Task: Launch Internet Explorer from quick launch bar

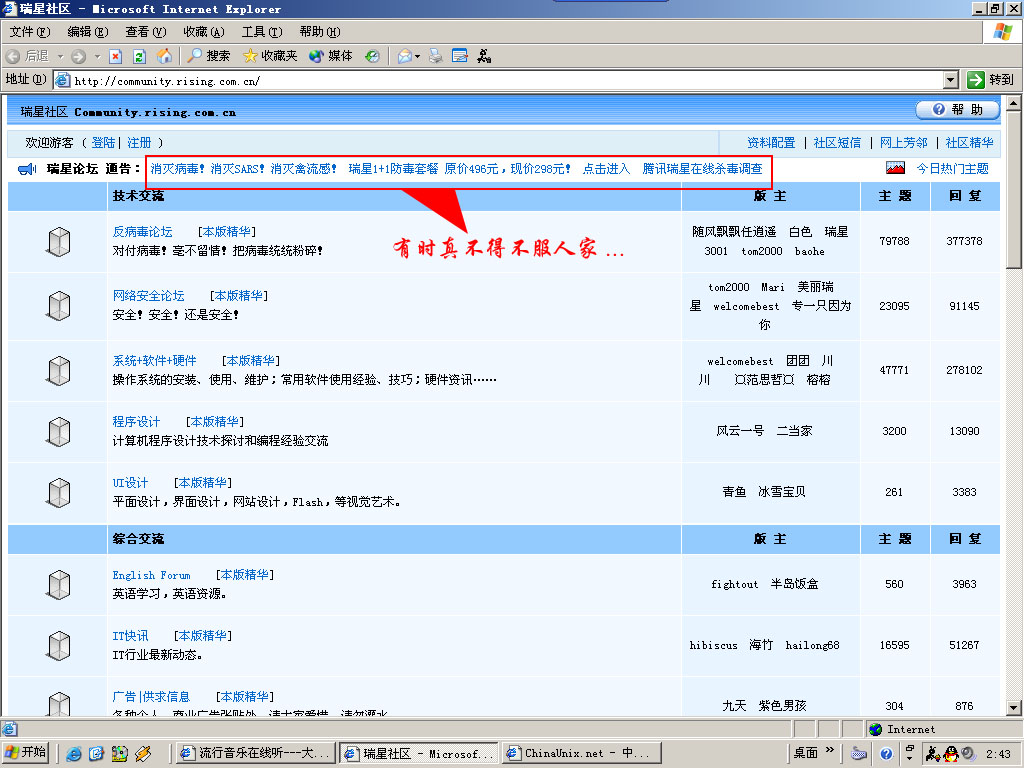Action: 74,754
